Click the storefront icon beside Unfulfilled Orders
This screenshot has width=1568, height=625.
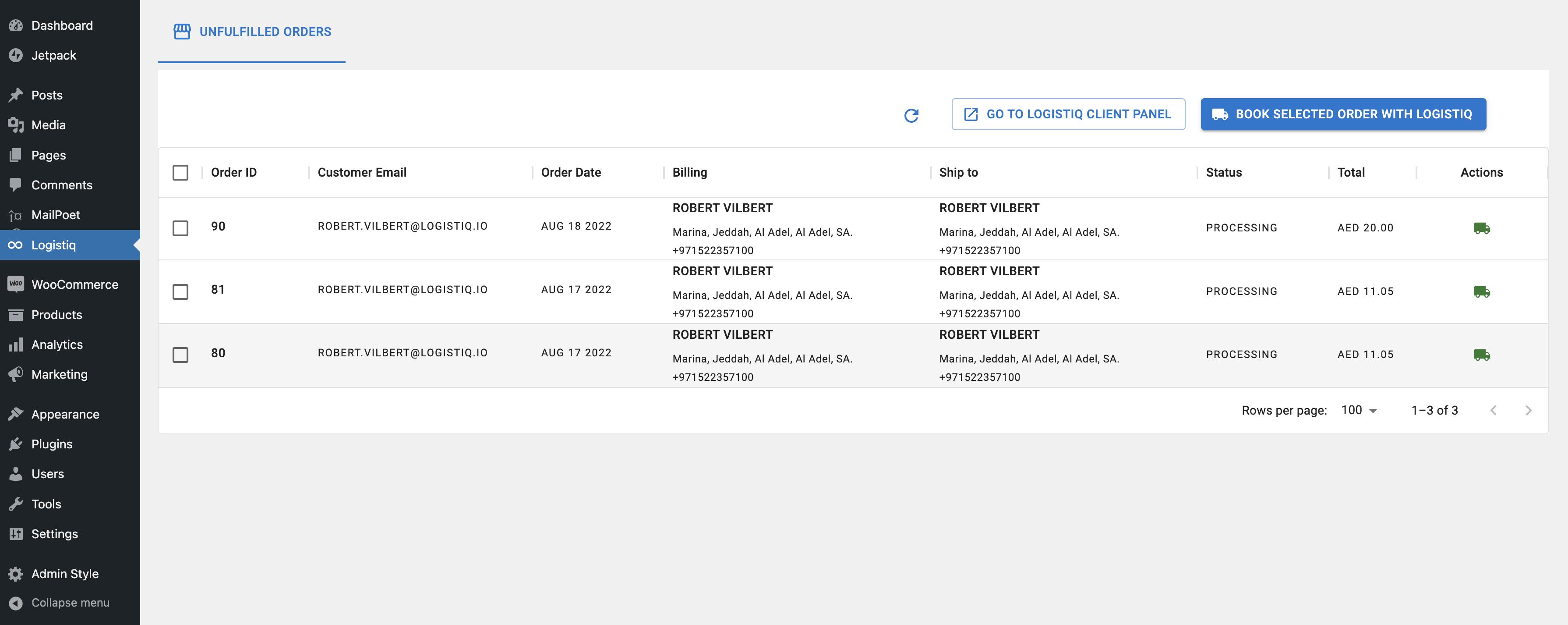pyautogui.click(x=182, y=32)
